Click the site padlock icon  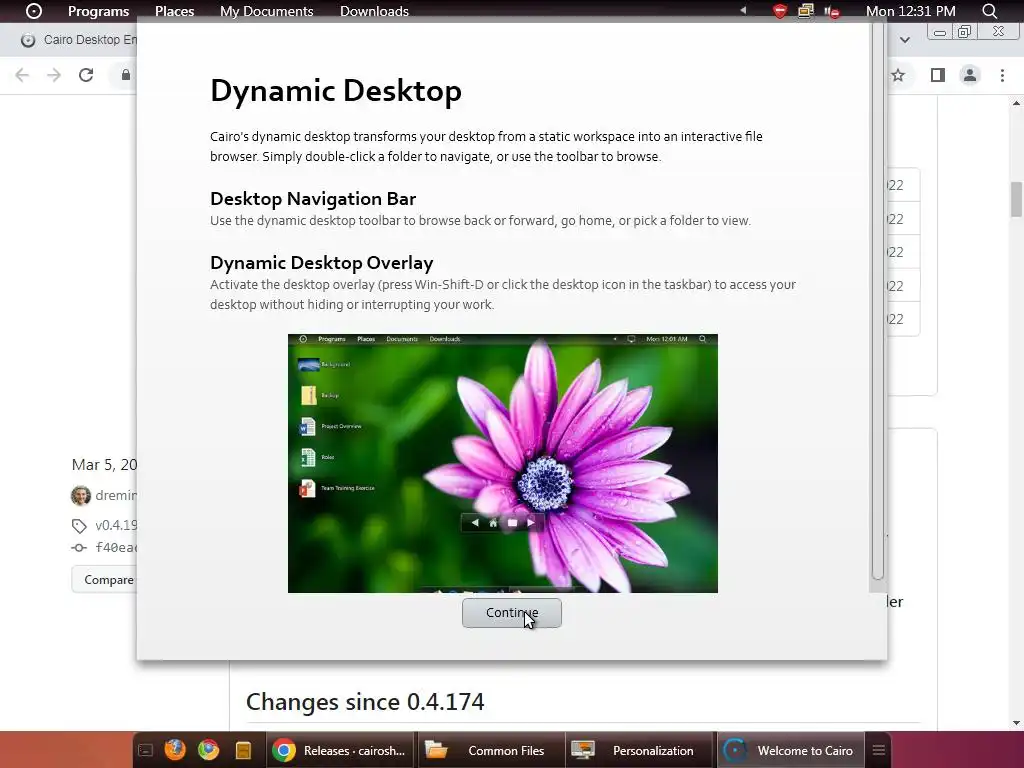[x=125, y=75]
